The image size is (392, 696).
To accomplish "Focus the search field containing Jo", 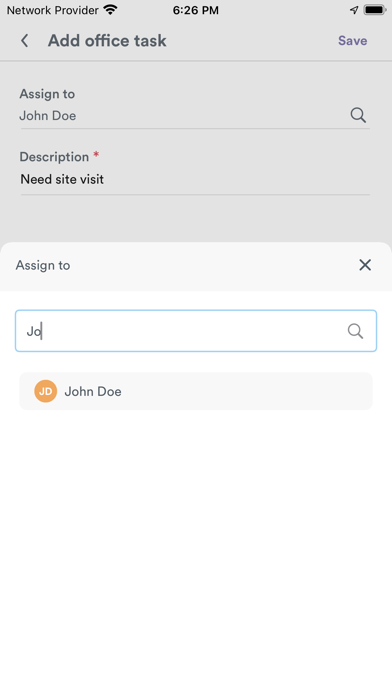I will [196, 331].
